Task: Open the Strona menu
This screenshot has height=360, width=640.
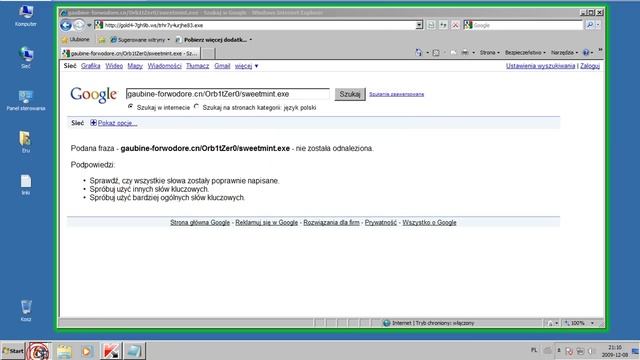Action: [489, 53]
